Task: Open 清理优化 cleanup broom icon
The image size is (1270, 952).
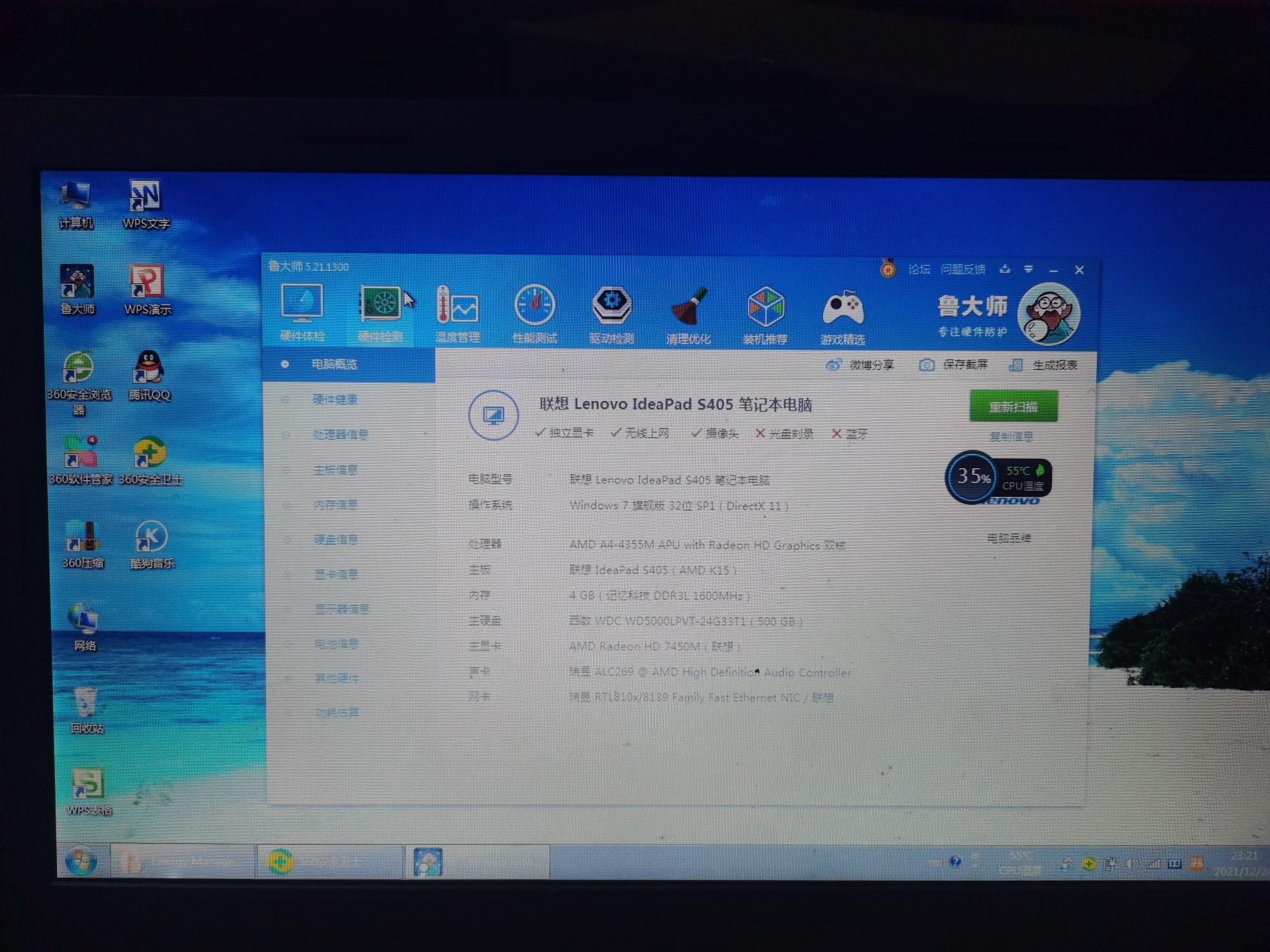Action: [x=689, y=315]
